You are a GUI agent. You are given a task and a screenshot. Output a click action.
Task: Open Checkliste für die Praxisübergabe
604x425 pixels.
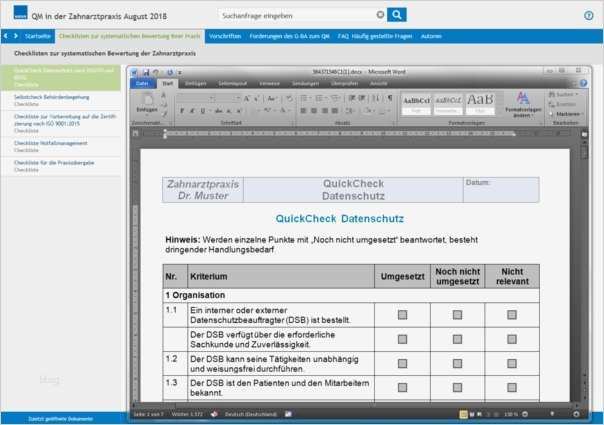pos(61,166)
